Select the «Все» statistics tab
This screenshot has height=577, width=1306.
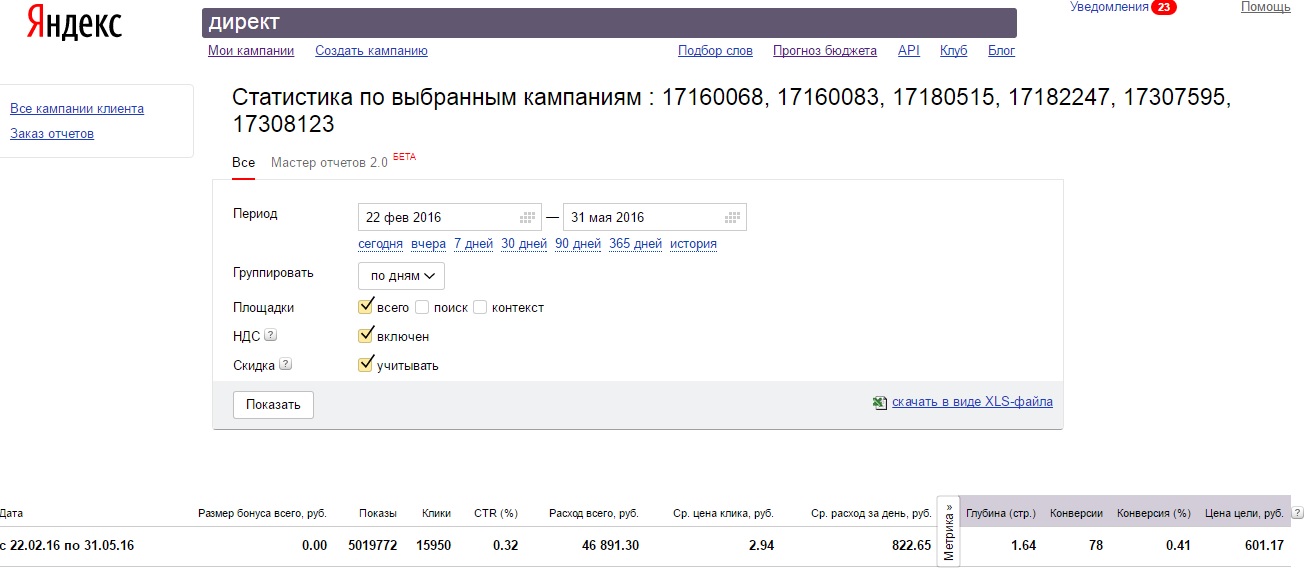[x=243, y=162]
